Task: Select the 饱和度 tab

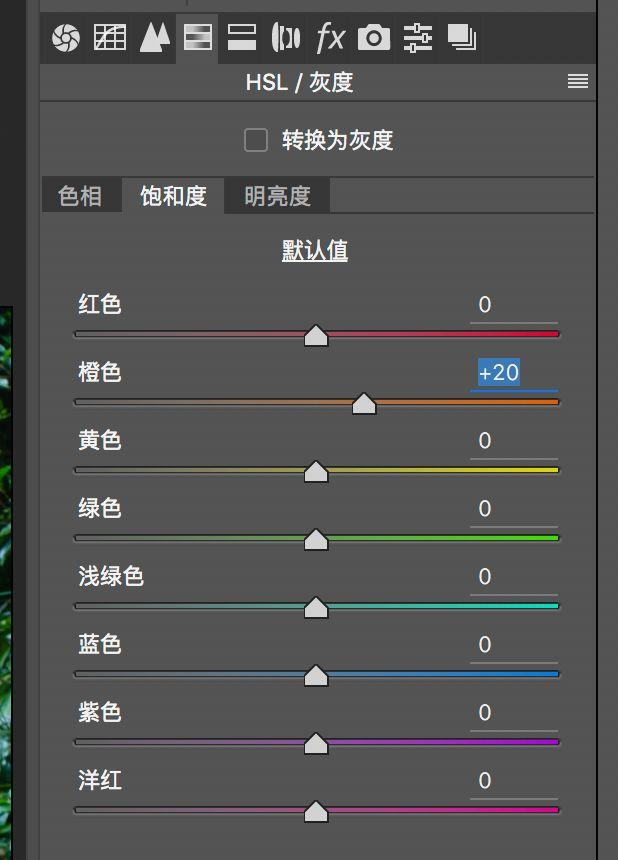Action: 173,196
